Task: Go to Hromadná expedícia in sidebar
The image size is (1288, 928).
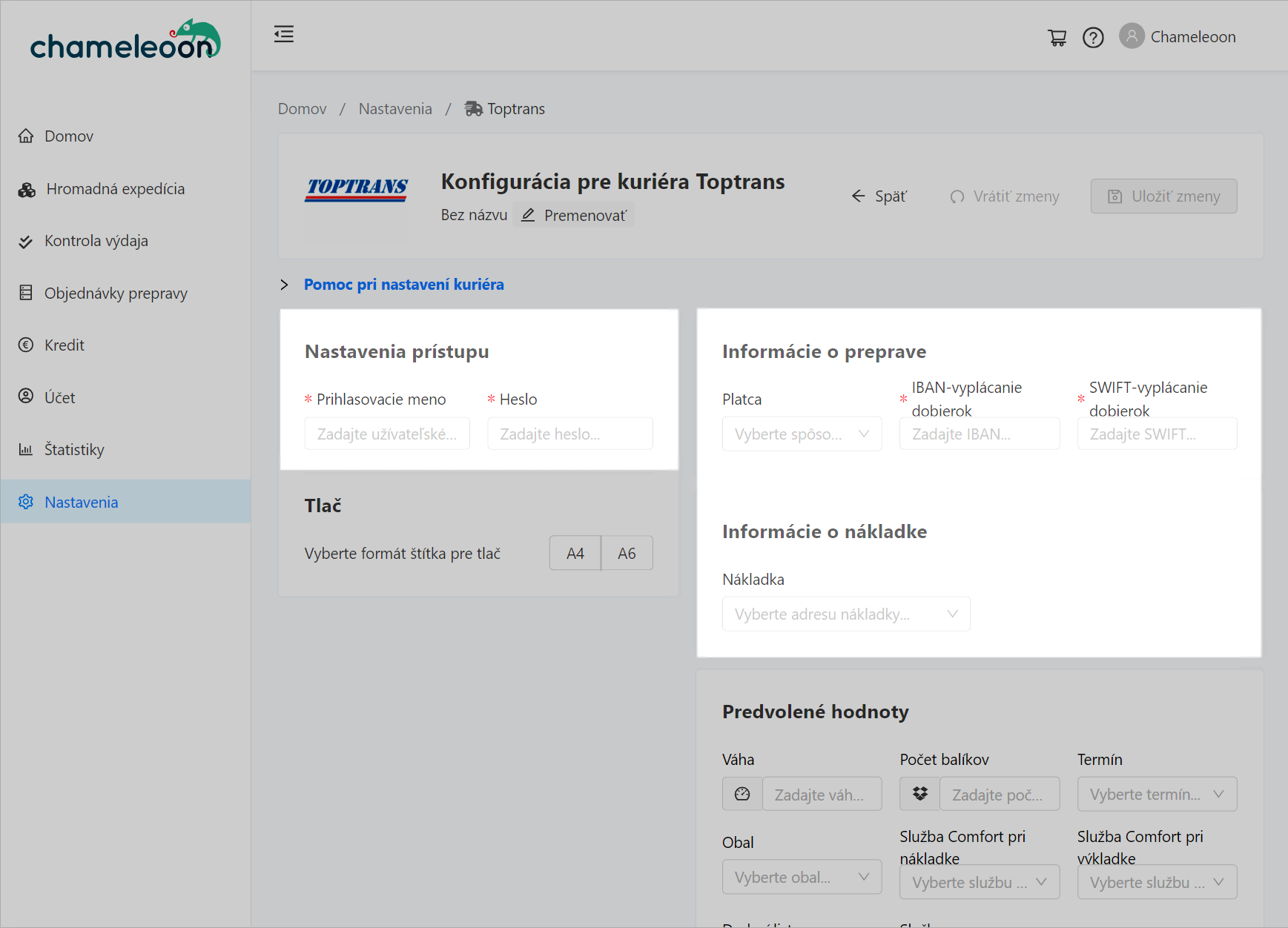Action: click(x=115, y=189)
